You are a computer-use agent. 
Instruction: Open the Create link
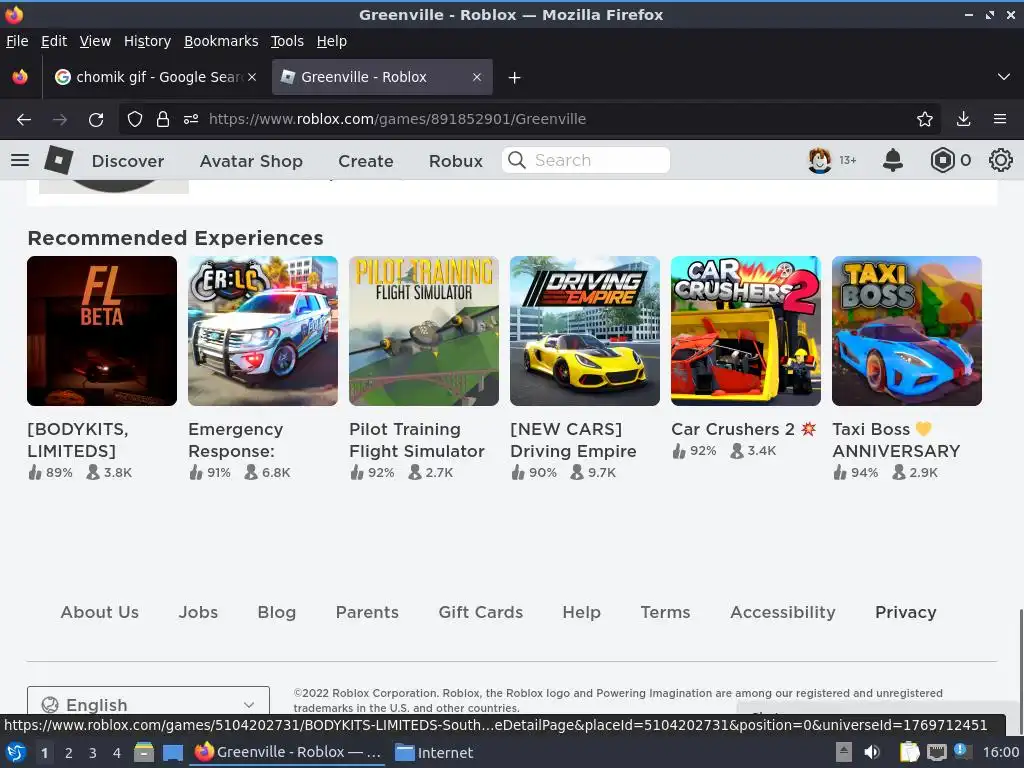point(366,161)
